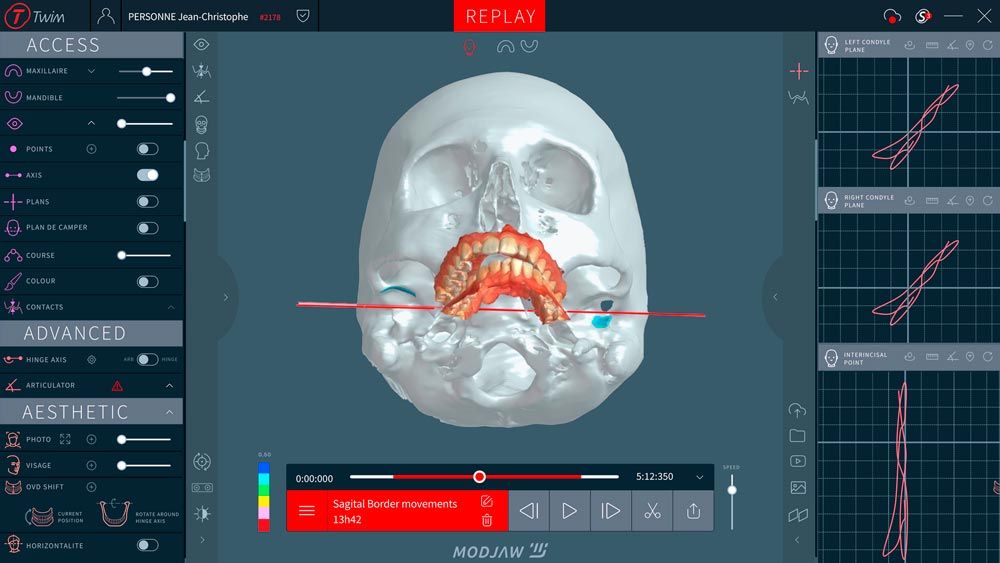Select the skull view icon in left toolbar
The height and width of the screenshot is (563, 1000).
point(201,124)
